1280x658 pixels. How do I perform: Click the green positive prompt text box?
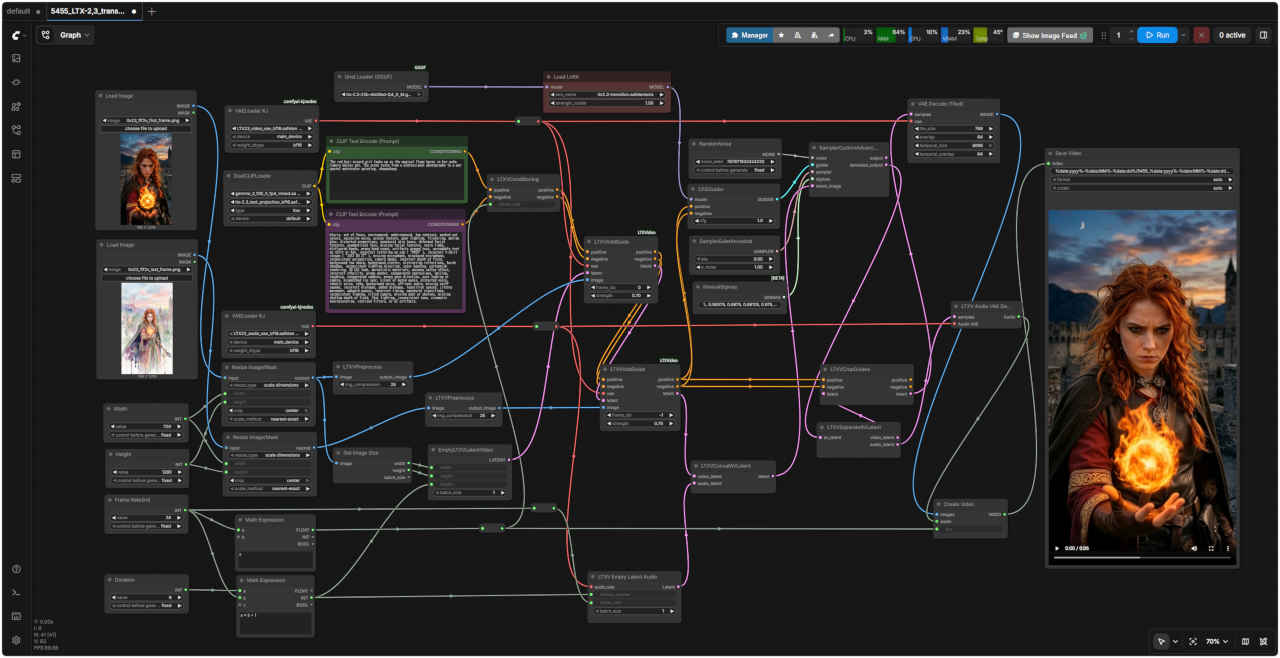tap(397, 179)
